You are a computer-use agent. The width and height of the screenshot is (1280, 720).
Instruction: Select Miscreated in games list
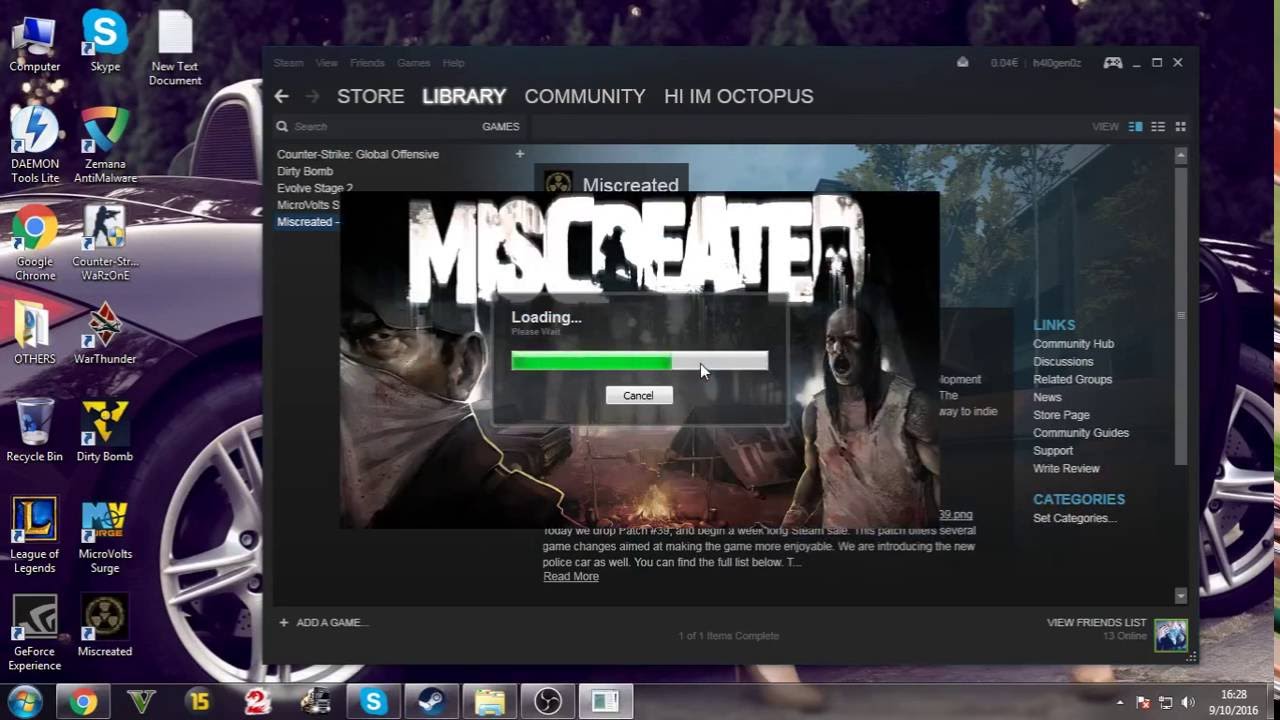tap(308, 222)
